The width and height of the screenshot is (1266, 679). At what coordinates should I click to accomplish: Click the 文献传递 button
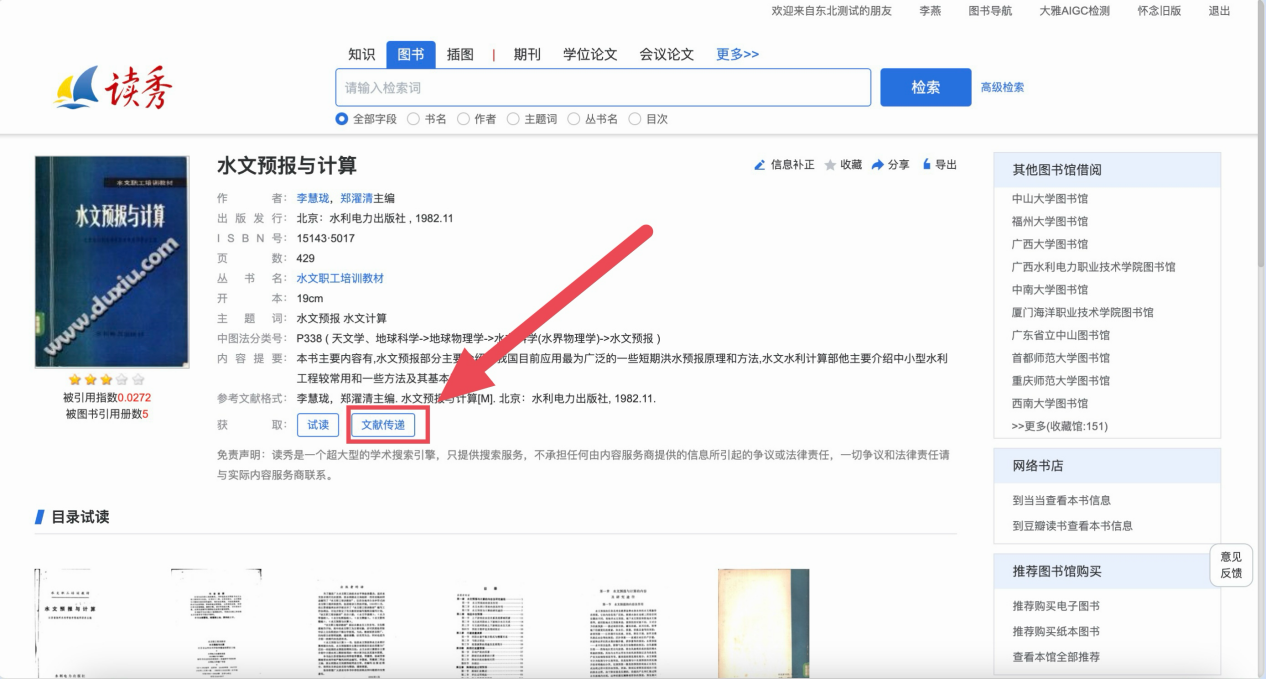point(383,425)
